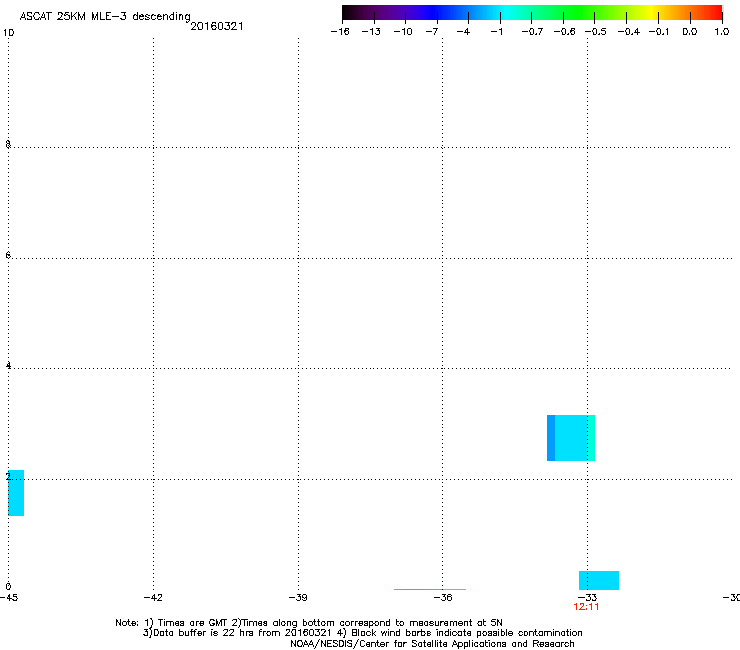Click the 'Data buffer is 22 hrs' note line
Viewport: 740px width, 650px height.
362,633
